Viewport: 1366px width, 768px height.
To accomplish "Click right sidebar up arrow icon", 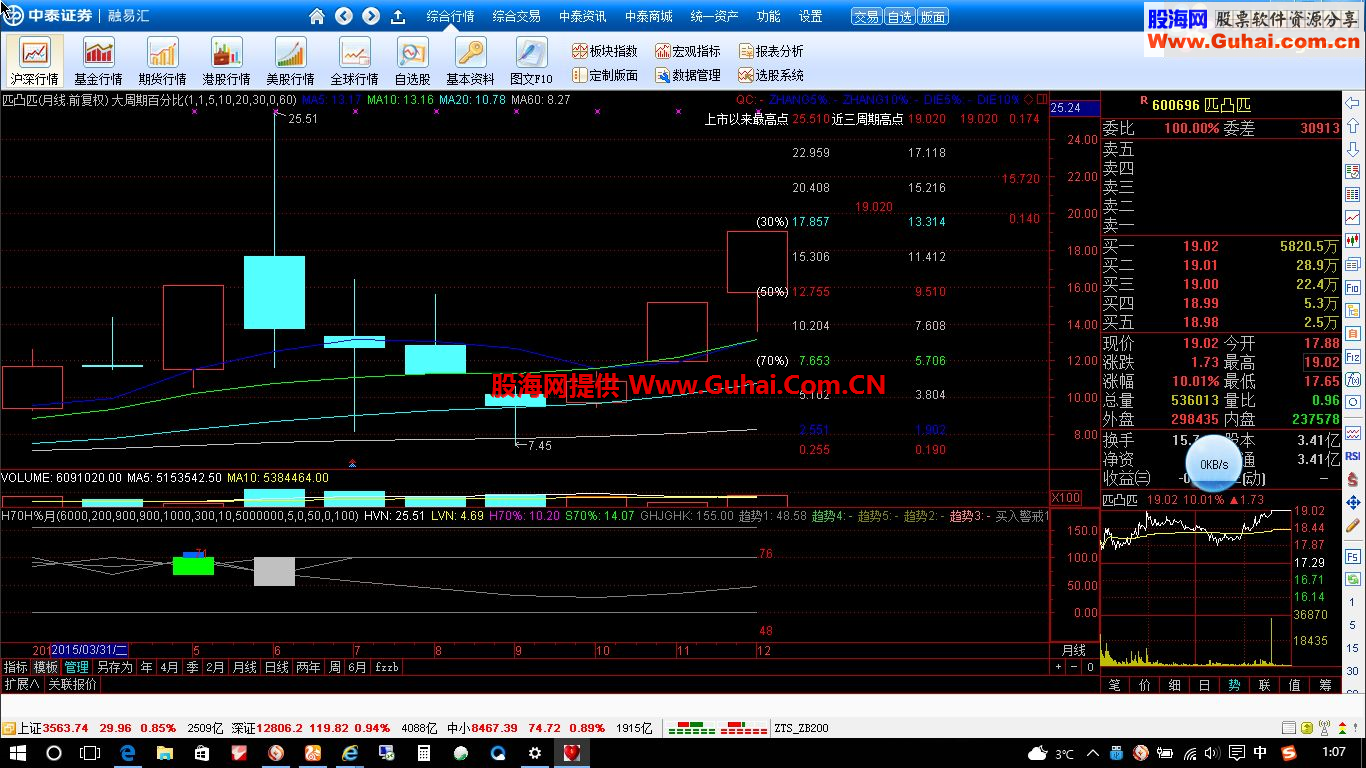I will tap(1353, 126).
